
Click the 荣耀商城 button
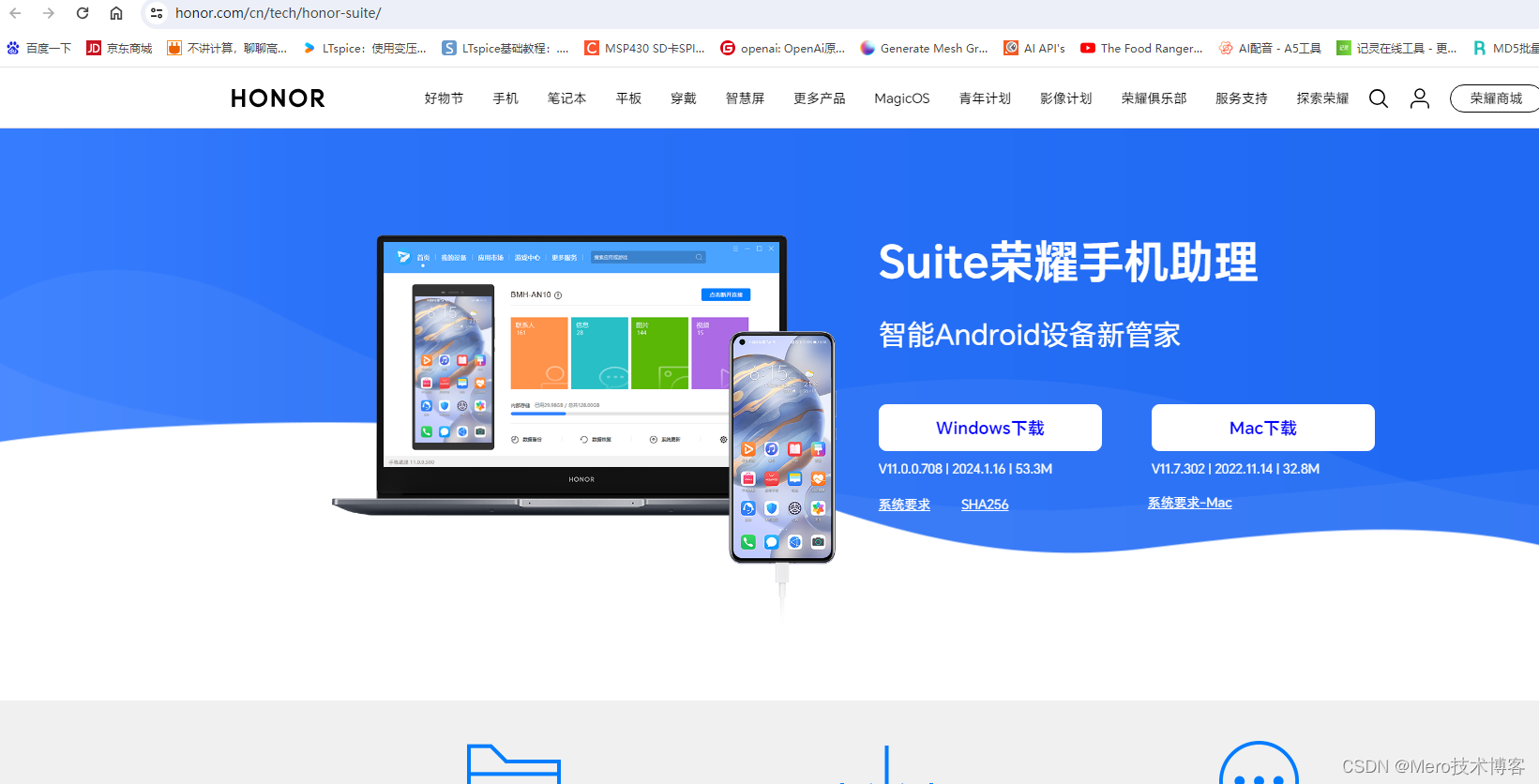[1496, 98]
